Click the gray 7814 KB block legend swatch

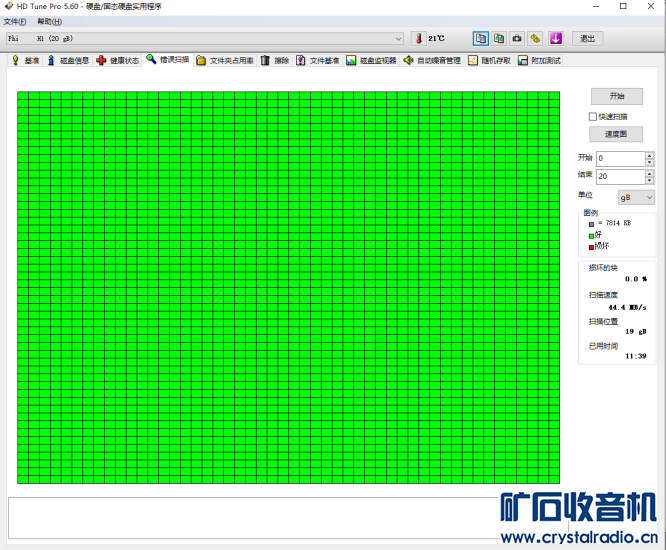click(x=591, y=224)
